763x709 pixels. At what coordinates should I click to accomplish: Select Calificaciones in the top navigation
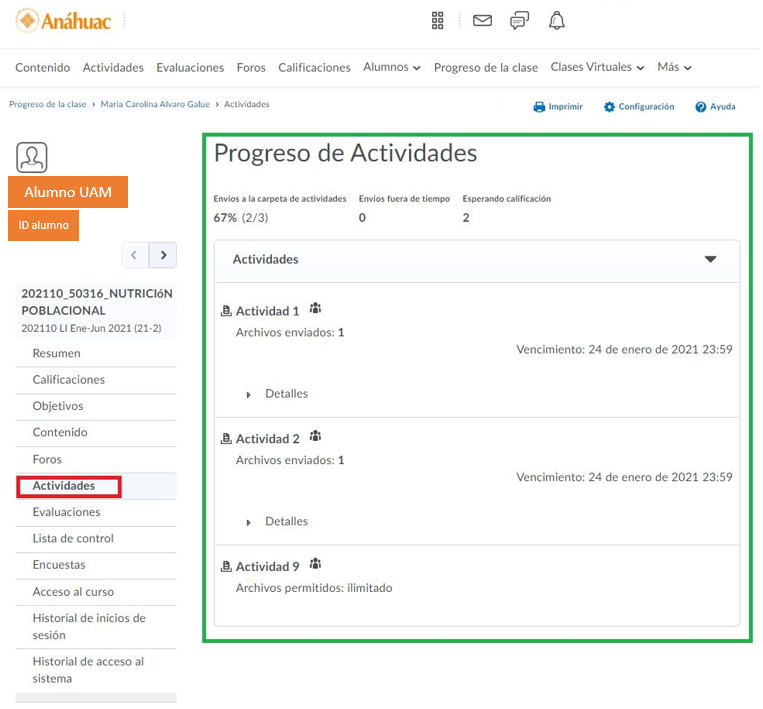click(x=314, y=68)
